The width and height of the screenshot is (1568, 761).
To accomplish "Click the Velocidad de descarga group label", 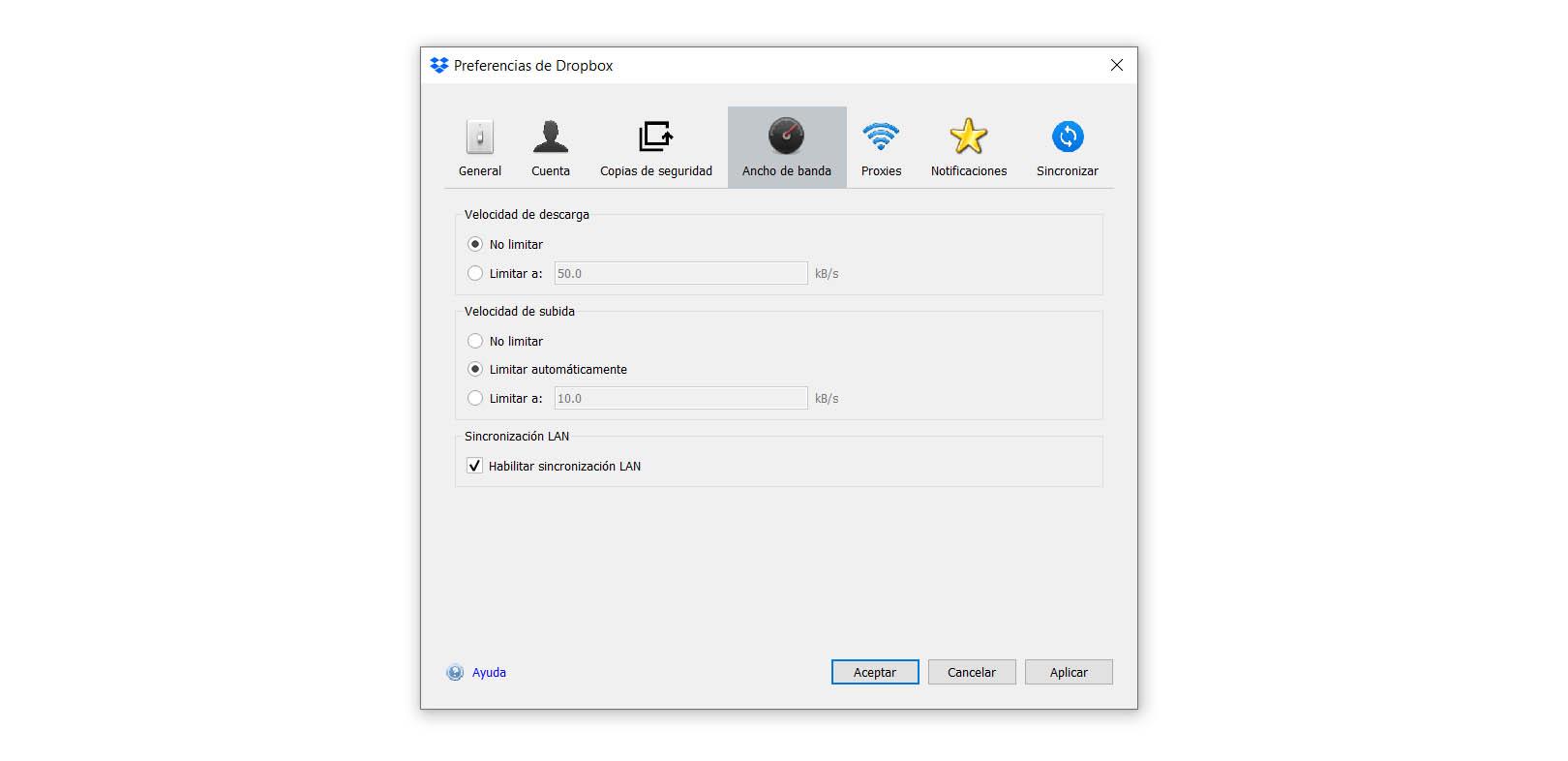I will [527, 215].
